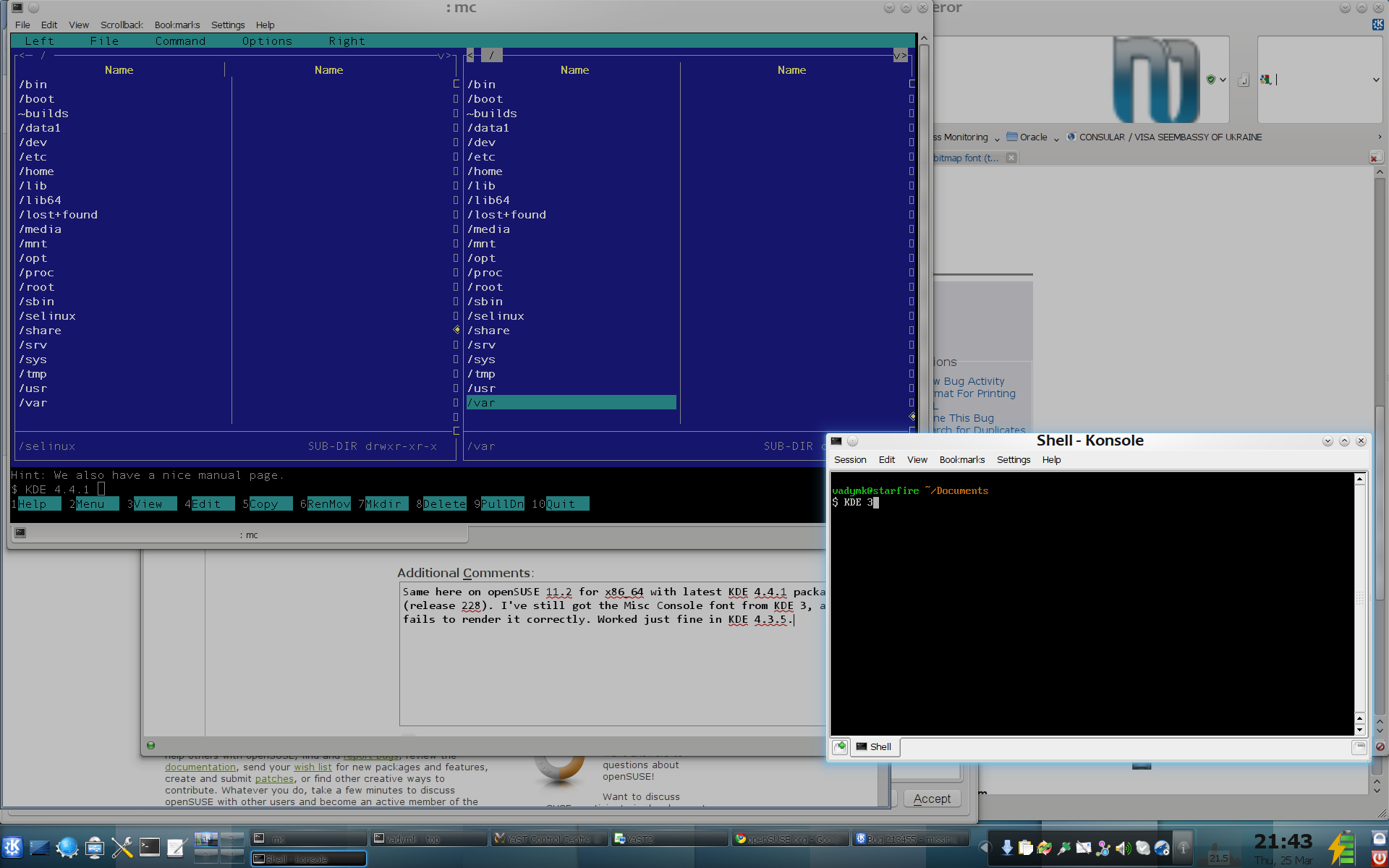Open the Konqueror address bar history dropdown
The height and width of the screenshot is (868, 1389).
point(1223,80)
